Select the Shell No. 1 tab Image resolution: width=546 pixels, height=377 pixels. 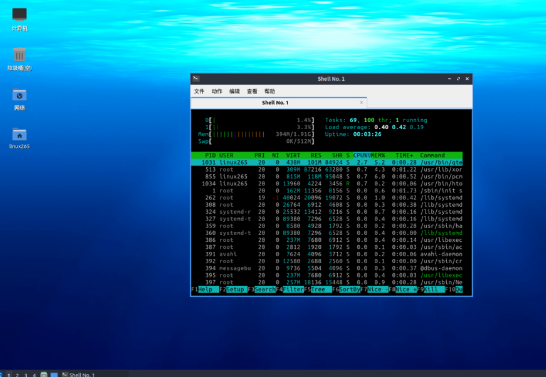click(x=279, y=103)
